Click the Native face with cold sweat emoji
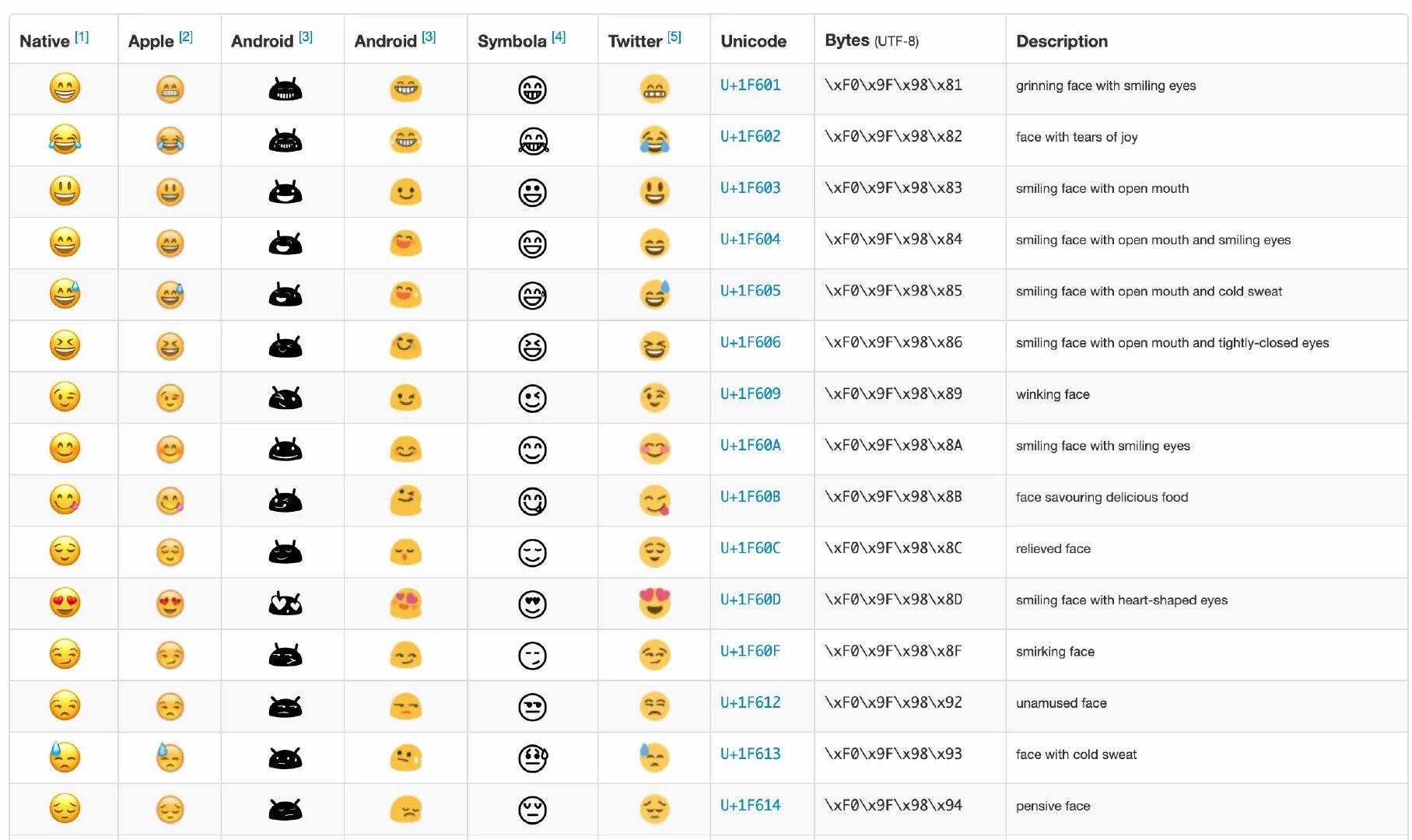The height and width of the screenshot is (840, 1412). (65, 757)
